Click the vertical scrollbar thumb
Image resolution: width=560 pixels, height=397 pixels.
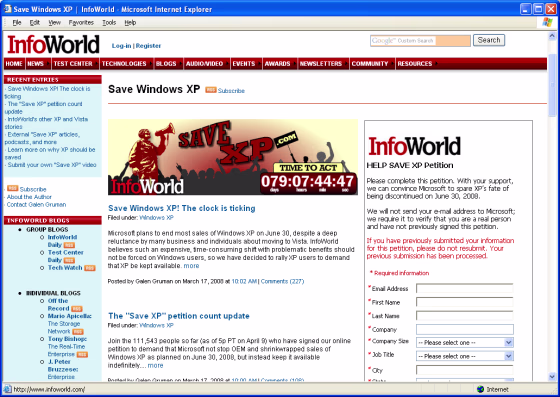tap(552, 85)
